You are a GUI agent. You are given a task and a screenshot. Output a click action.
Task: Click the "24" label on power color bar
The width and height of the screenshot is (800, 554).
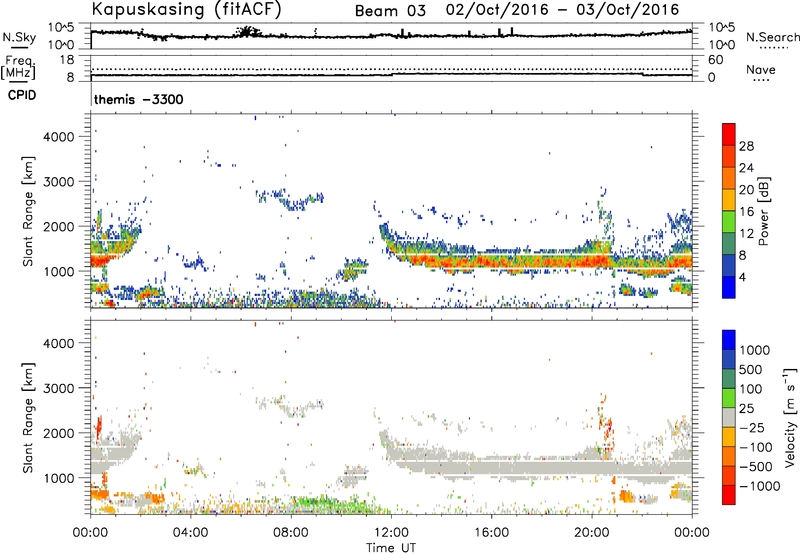[x=746, y=168]
